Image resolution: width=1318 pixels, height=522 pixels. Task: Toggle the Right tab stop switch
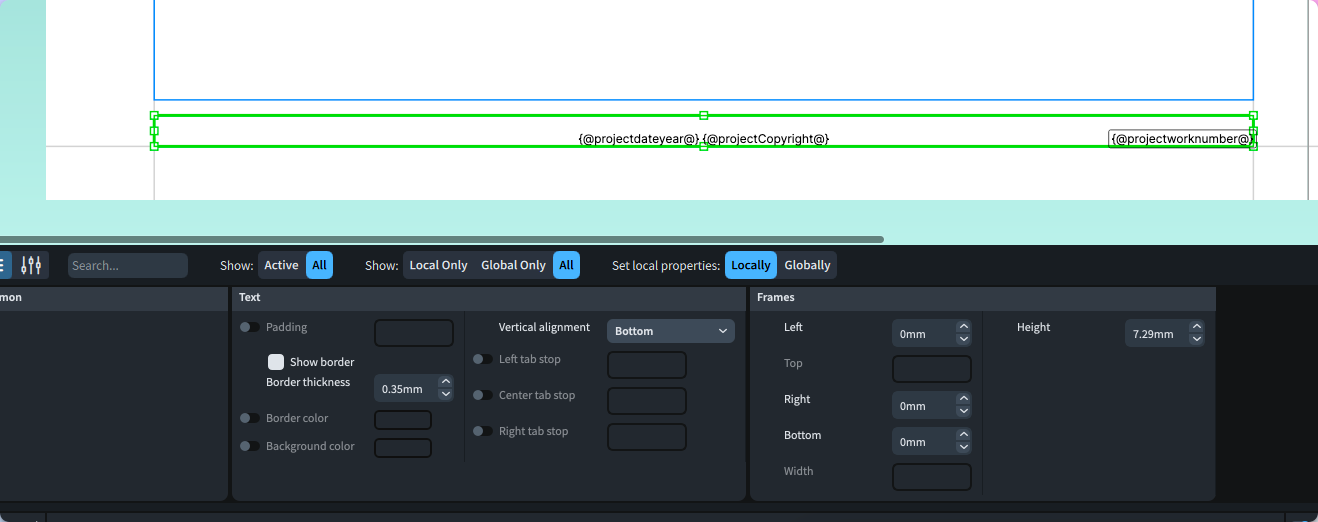(x=483, y=431)
